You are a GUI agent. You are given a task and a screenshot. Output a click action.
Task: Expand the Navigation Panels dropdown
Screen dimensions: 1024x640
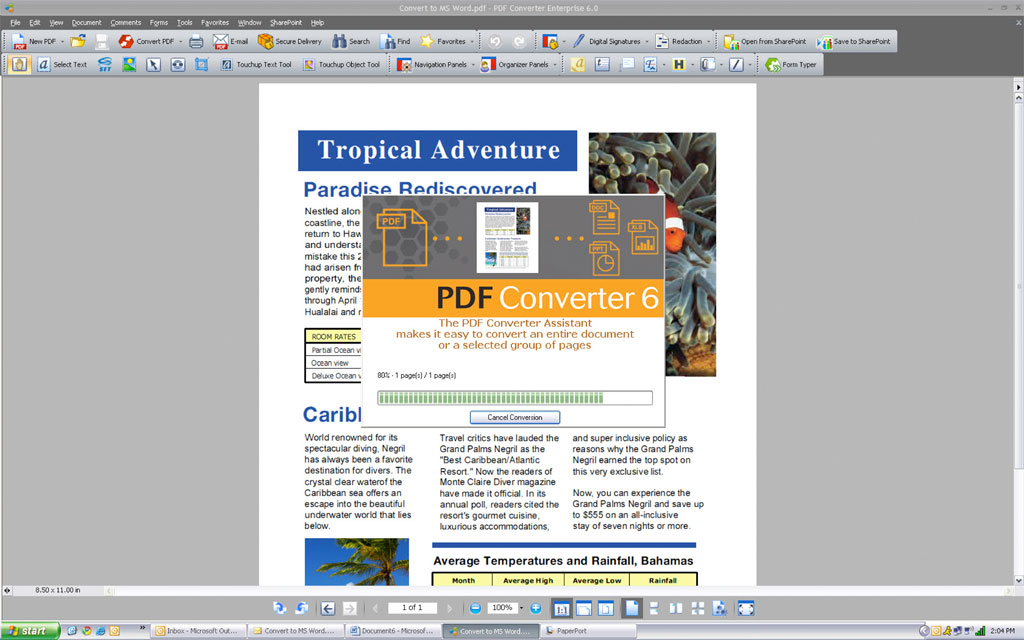[471, 64]
